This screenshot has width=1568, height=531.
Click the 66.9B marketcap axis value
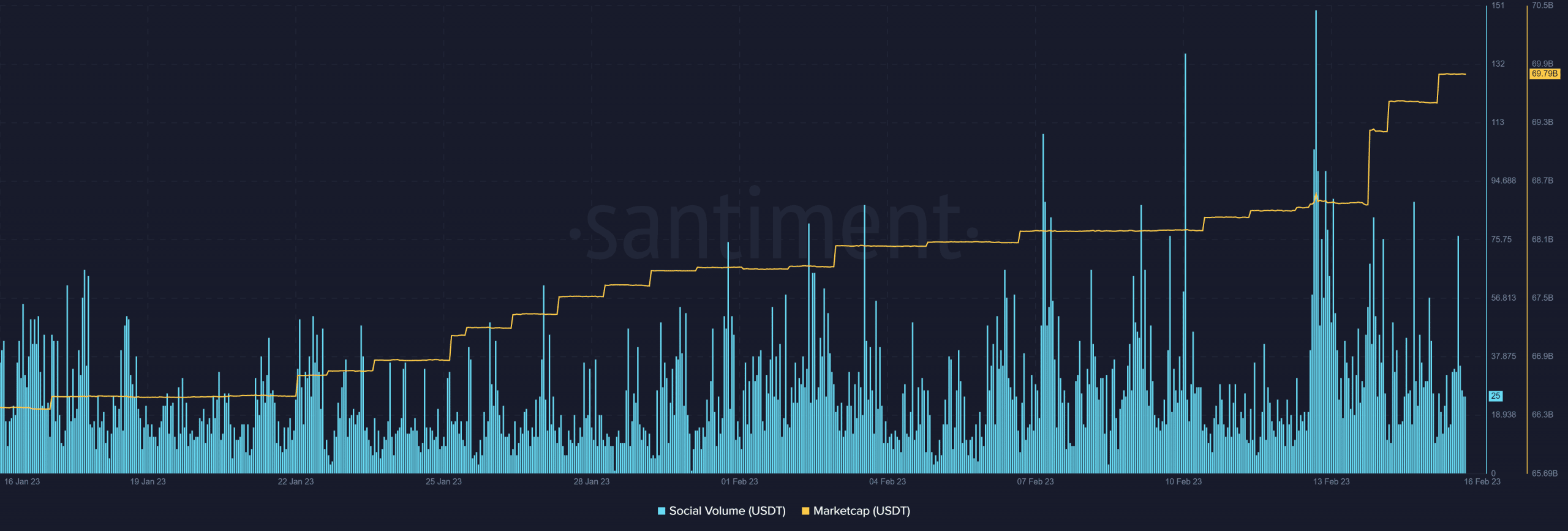tap(1542, 356)
